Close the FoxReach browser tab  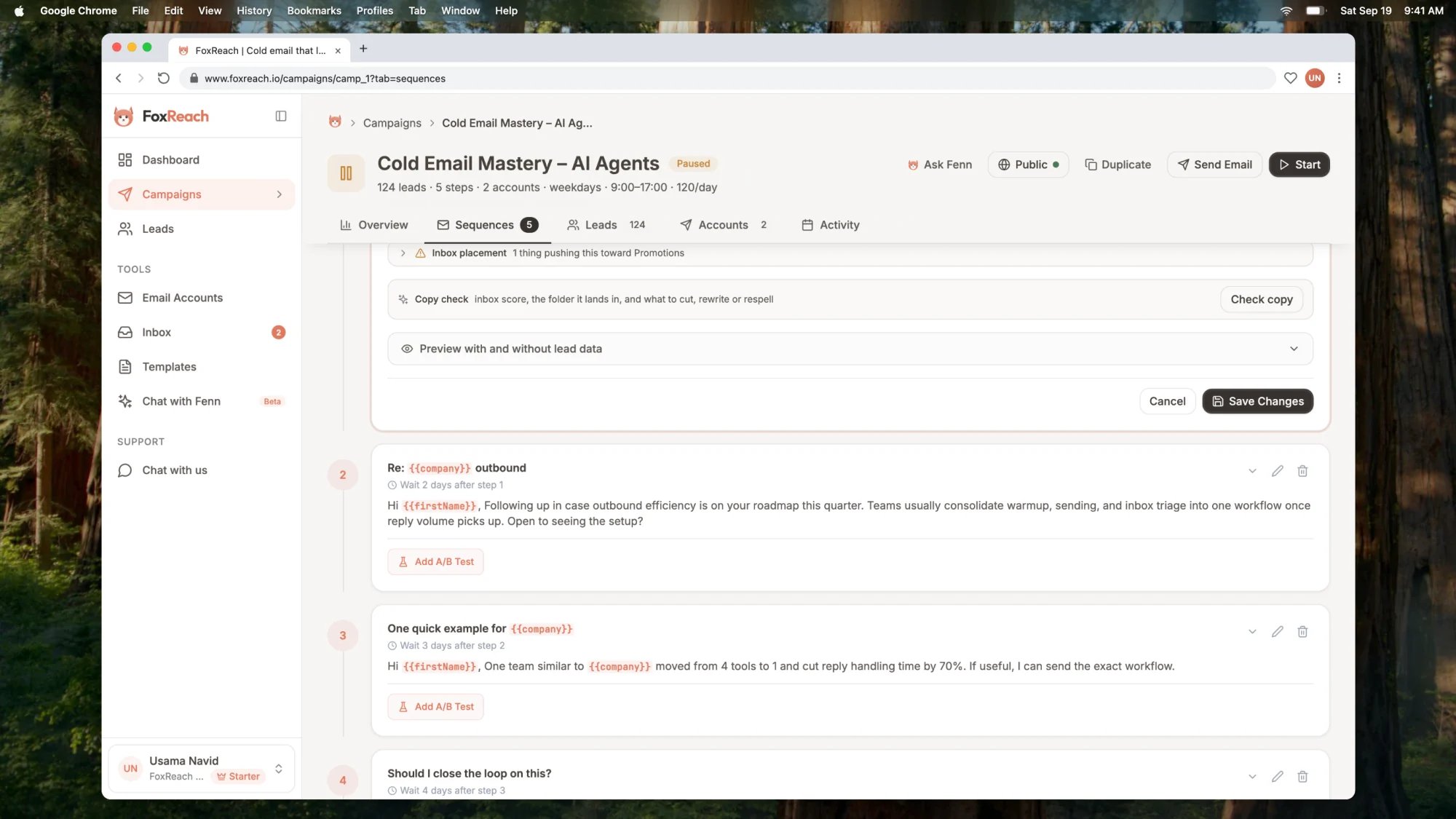click(338, 51)
